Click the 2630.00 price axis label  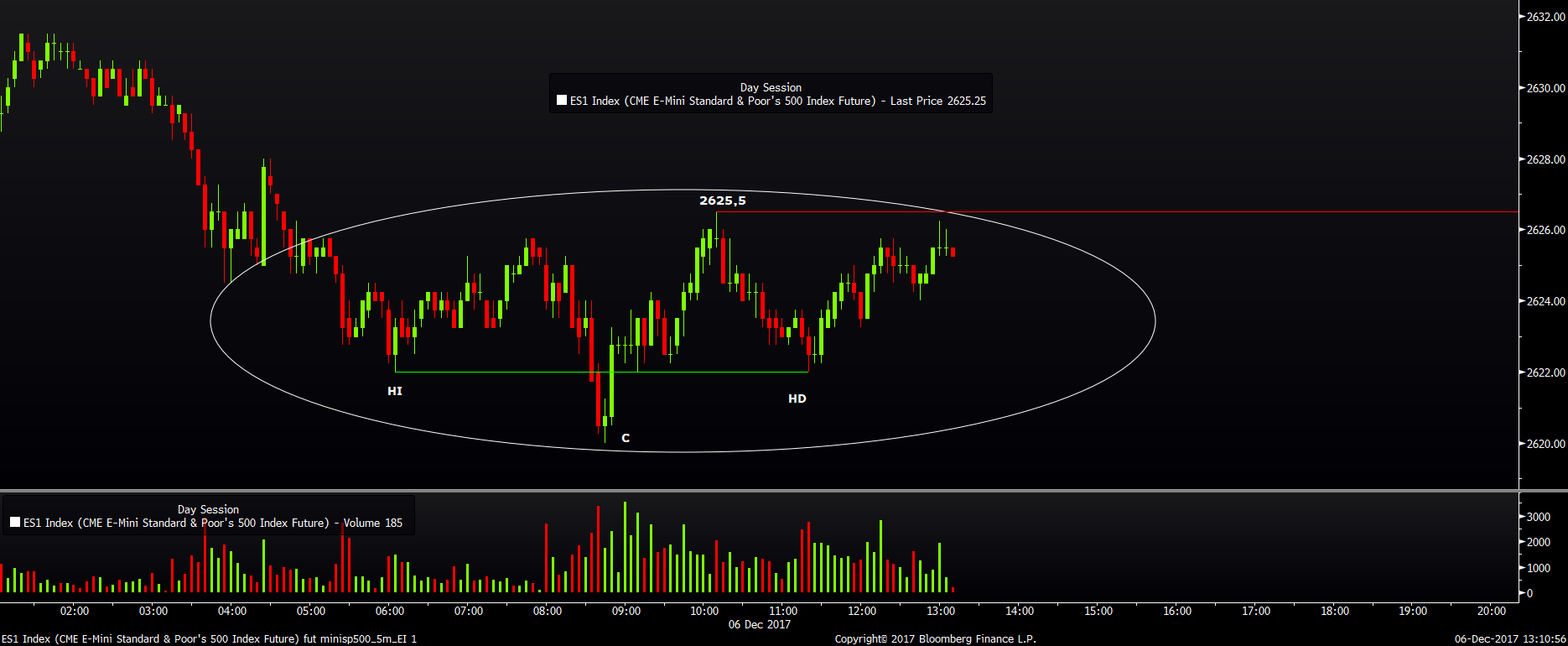point(1545,88)
